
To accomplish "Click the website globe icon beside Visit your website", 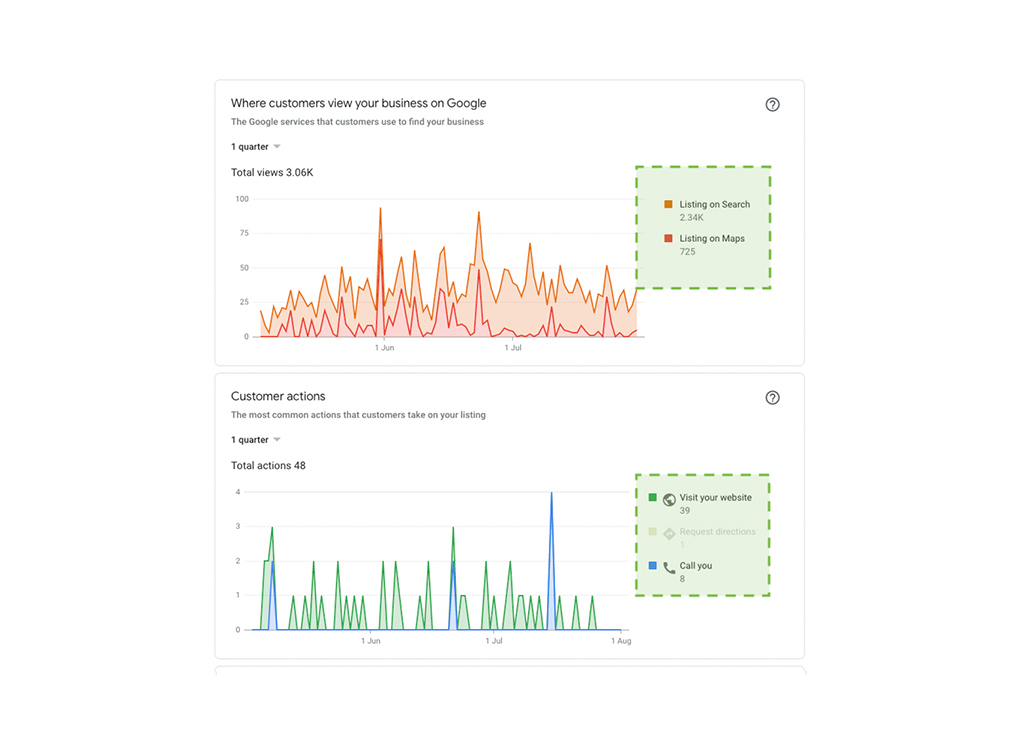I will pos(669,497).
